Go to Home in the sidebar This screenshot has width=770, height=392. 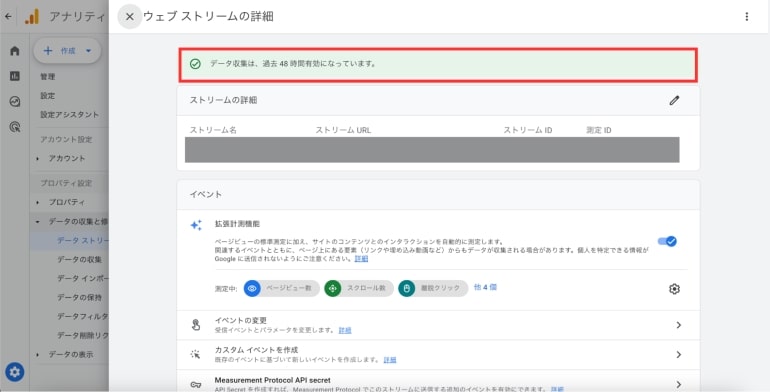[x=15, y=51]
